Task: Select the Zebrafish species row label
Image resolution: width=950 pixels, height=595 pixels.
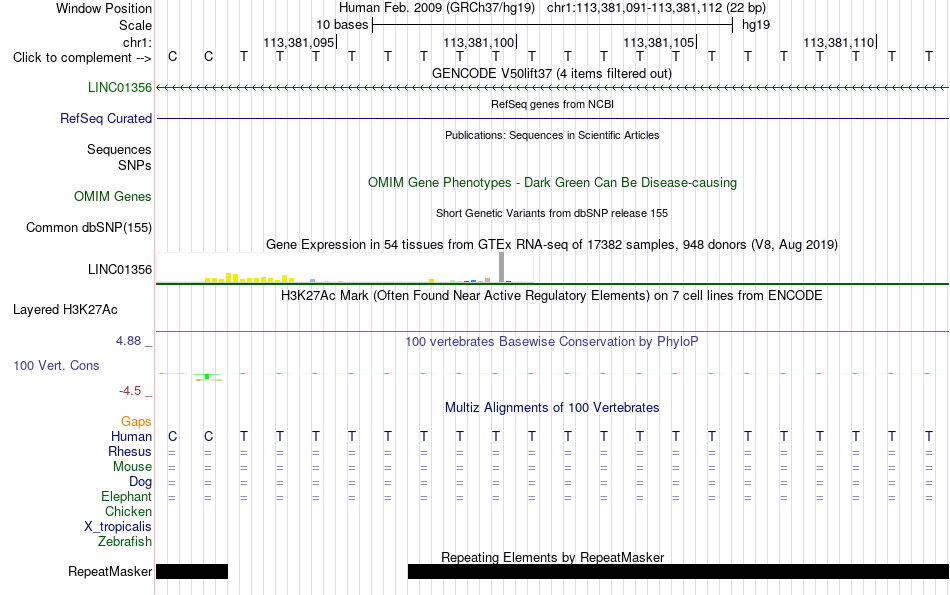Action: (x=125, y=541)
